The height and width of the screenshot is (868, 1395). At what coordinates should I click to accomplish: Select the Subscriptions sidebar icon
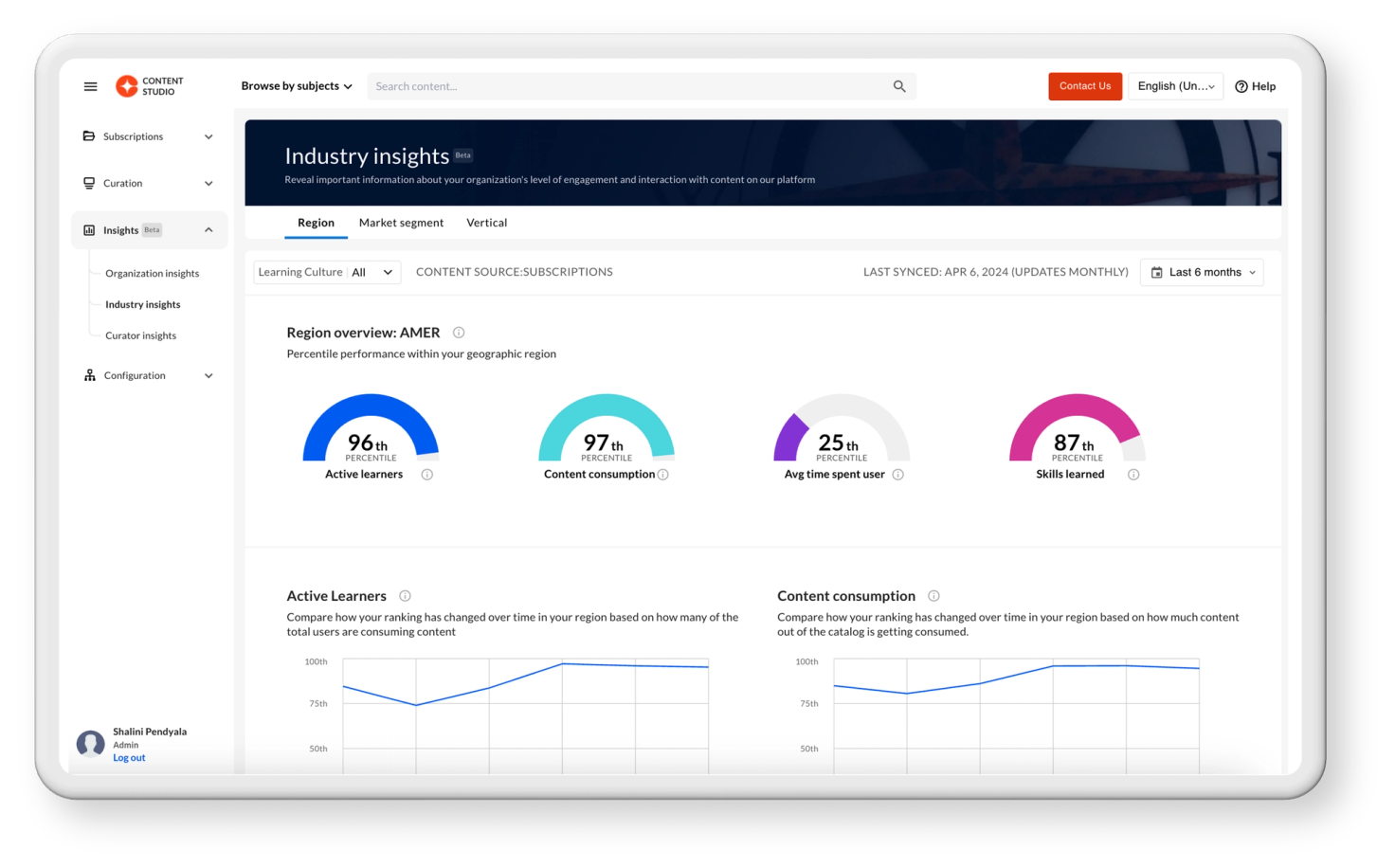click(x=88, y=136)
